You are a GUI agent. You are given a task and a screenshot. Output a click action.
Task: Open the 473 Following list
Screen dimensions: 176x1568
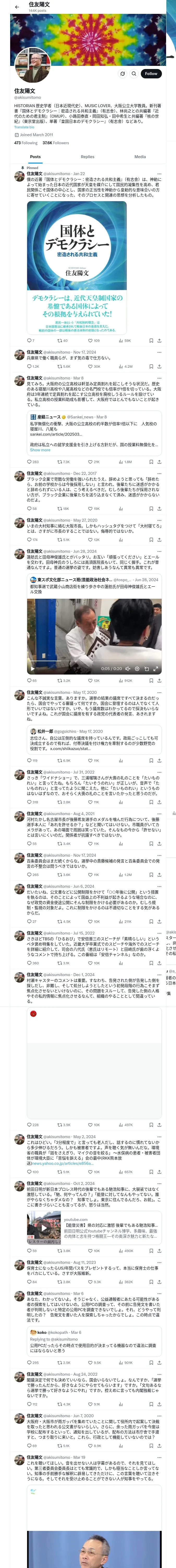click(26, 143)
